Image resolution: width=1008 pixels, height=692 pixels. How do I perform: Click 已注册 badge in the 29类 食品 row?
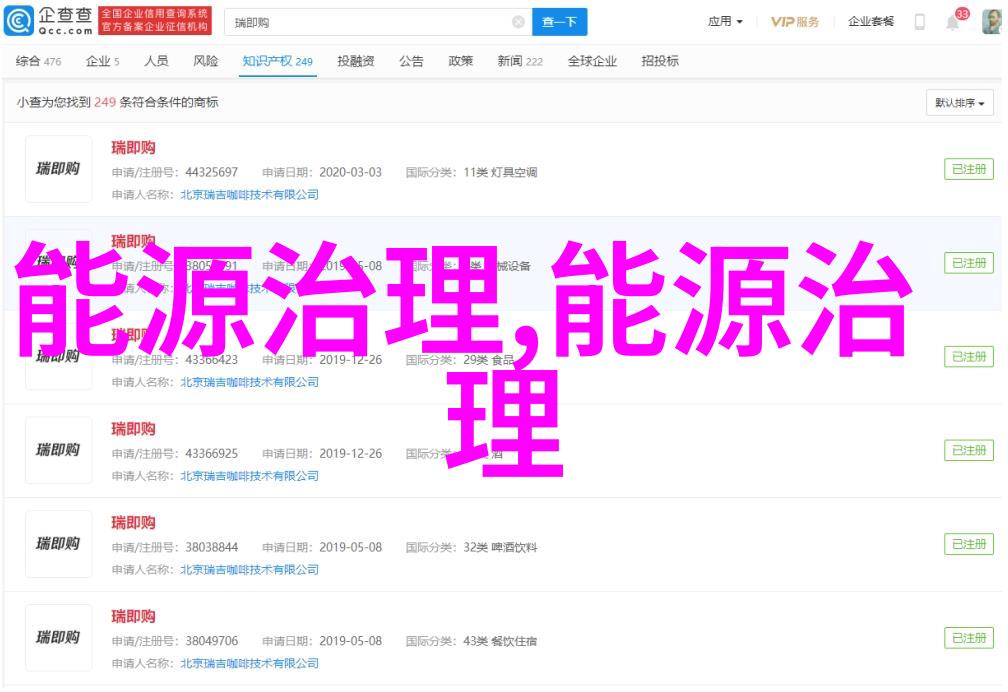pyautogui.click(x=969, y=357)
